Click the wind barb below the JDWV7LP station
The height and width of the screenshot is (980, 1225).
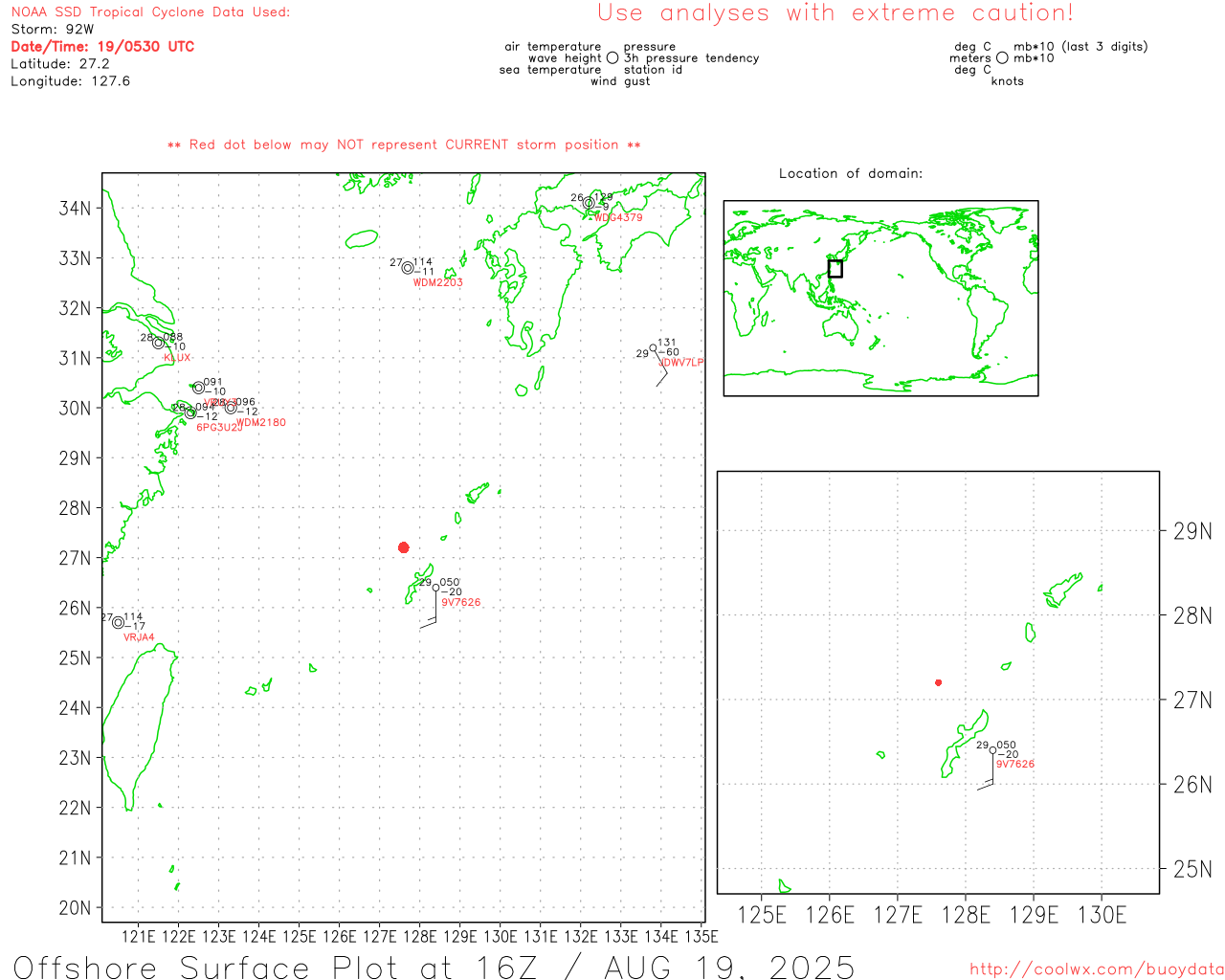pyautogui.click(x=661, y=369)
